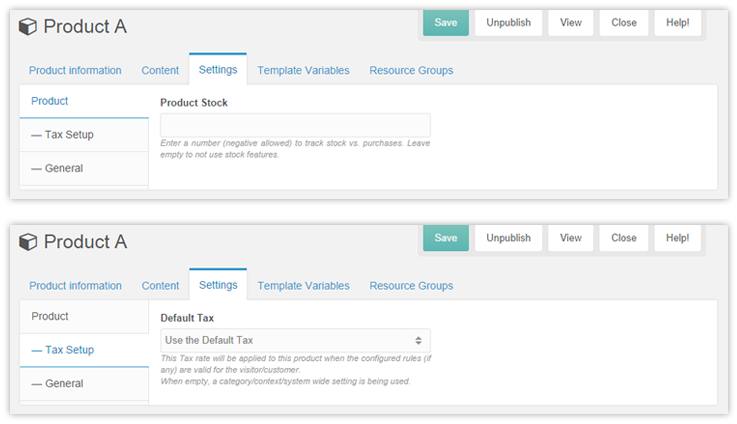Image resolution: width=737 pixels, height=424 pixels.
Task: Switch to Product information tab in upper panel
Action: (x=75, y=71)
